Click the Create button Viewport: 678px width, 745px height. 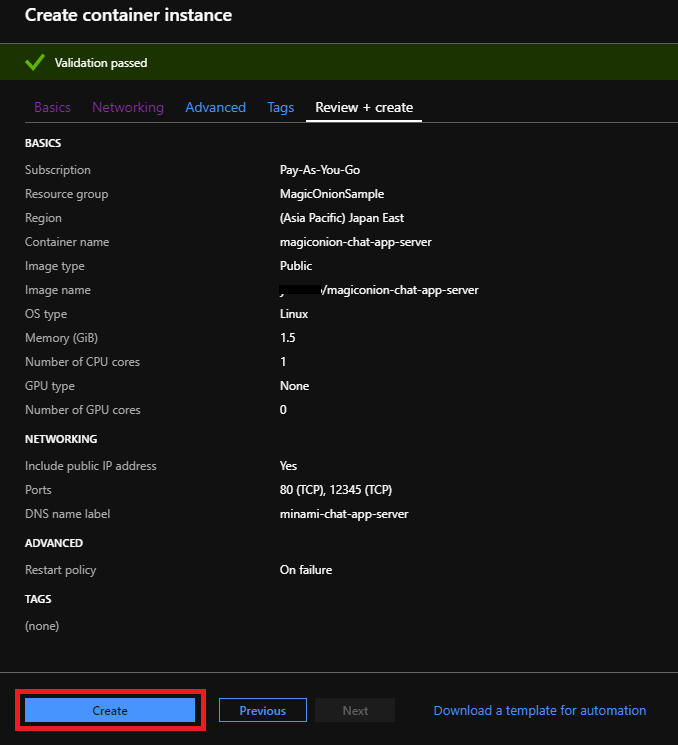coord(110,710)
